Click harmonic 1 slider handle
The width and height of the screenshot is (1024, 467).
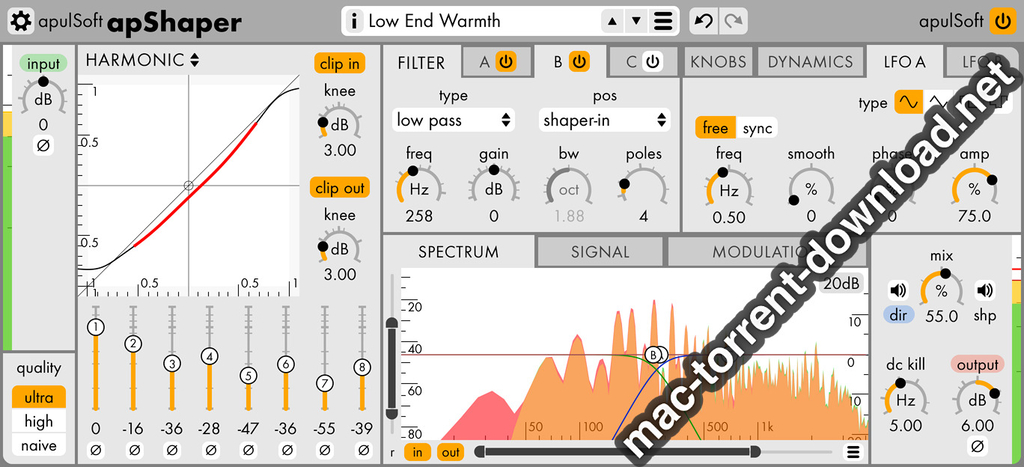pyautogui.click(x=96, y=327)
